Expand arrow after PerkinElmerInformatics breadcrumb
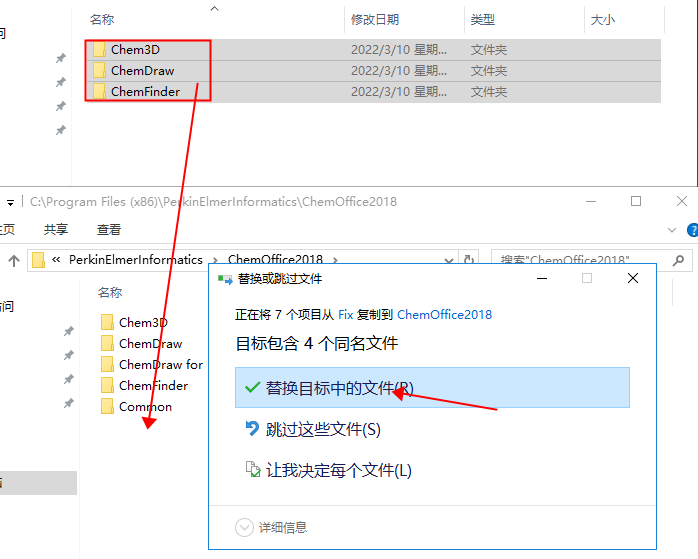This screenshot has width=698, height=559. (215, 260)
